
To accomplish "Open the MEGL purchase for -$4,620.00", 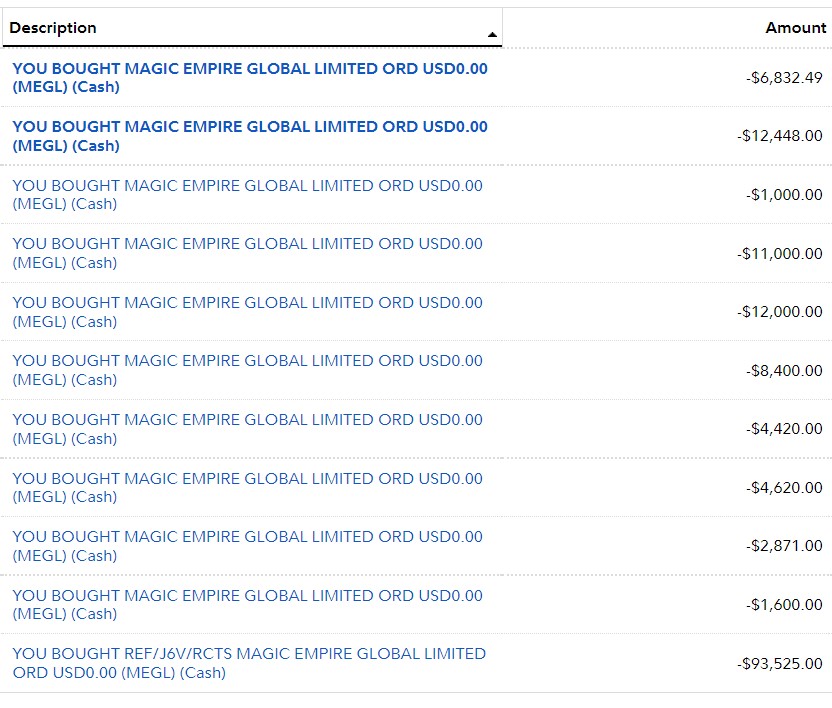I will [248, 488].
